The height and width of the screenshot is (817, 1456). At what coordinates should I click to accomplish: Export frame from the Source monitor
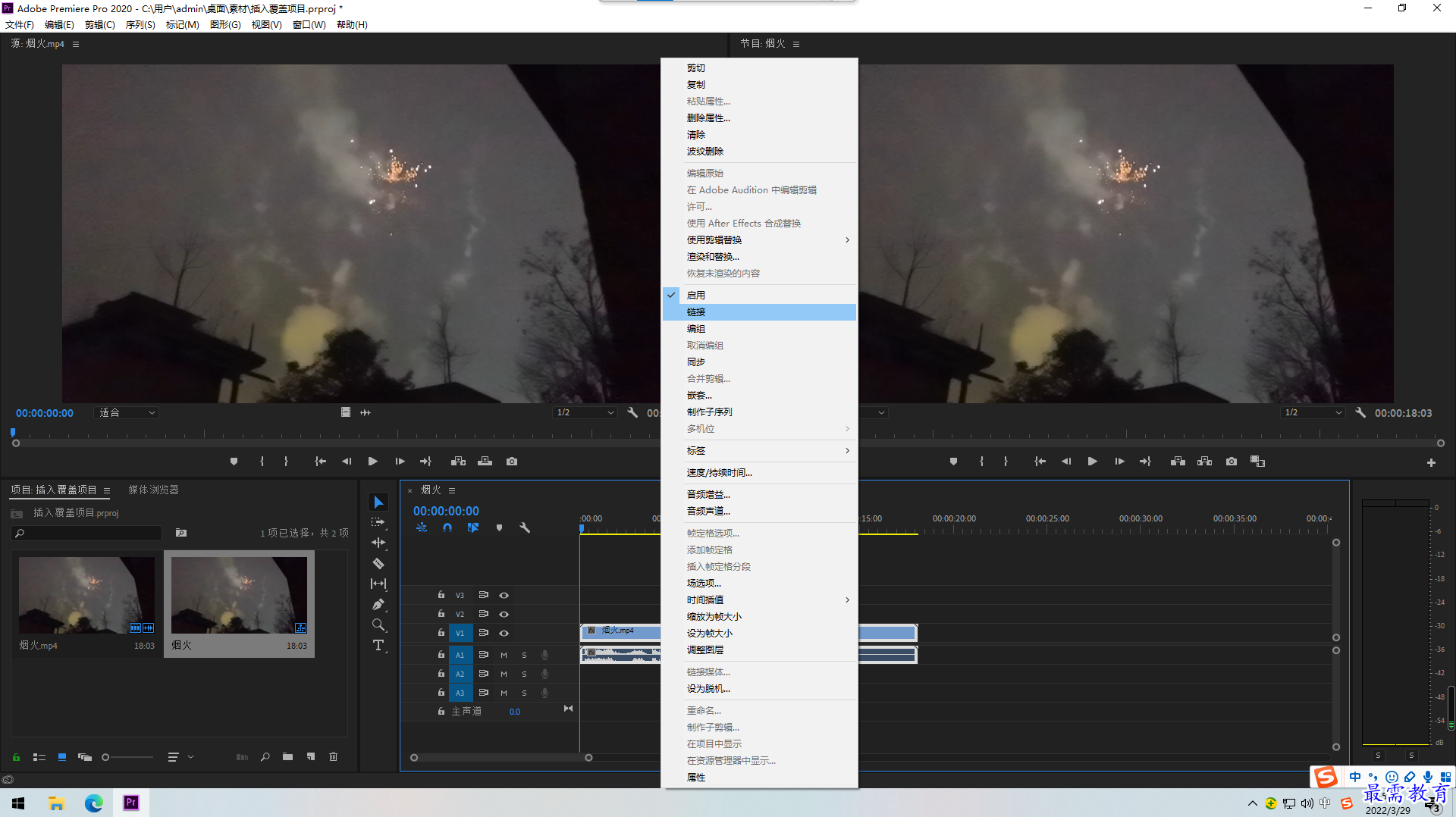tap(512, 461)
